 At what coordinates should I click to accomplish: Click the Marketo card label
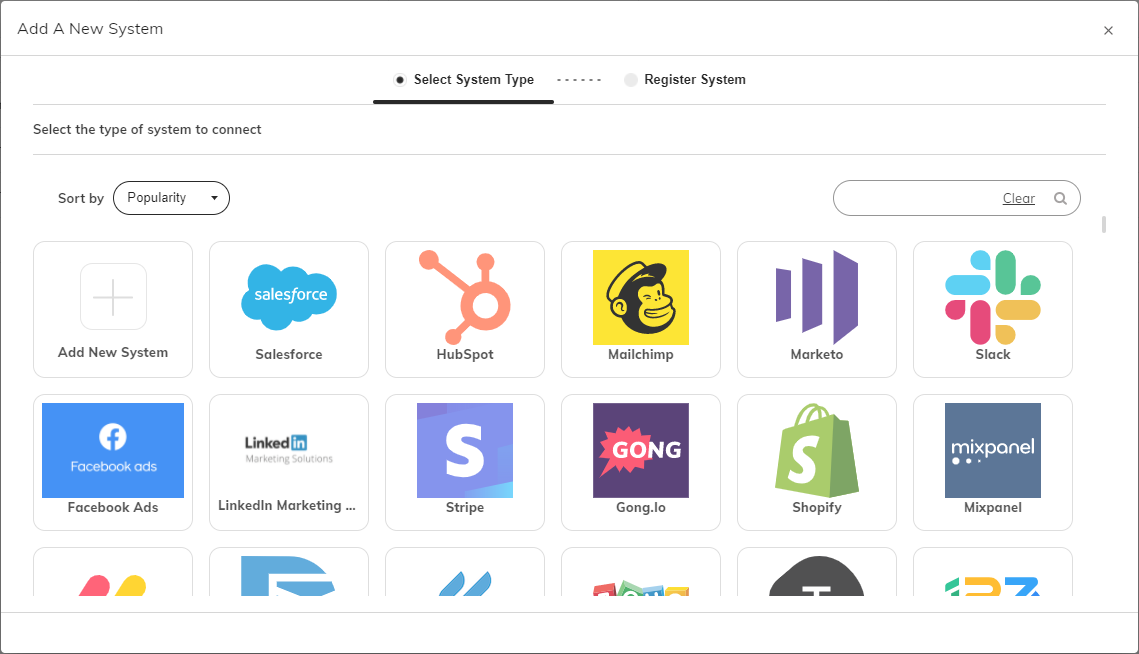pyautogui.click(x=816, y=355)
